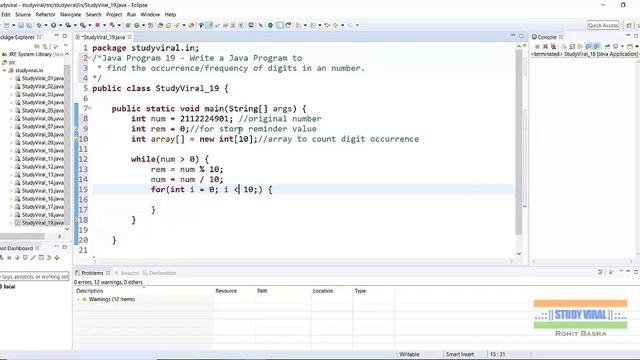Open Perspective icon beside Quick Access
This screenshot has width=640, height=360.
point(629,25)
